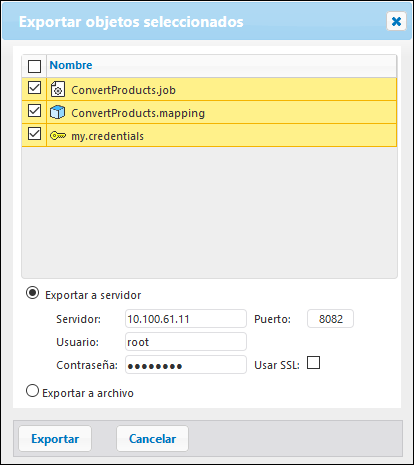Click the my.credentials key icon
Viewport: 414px width, 465px height.
(x=58, y=136)
